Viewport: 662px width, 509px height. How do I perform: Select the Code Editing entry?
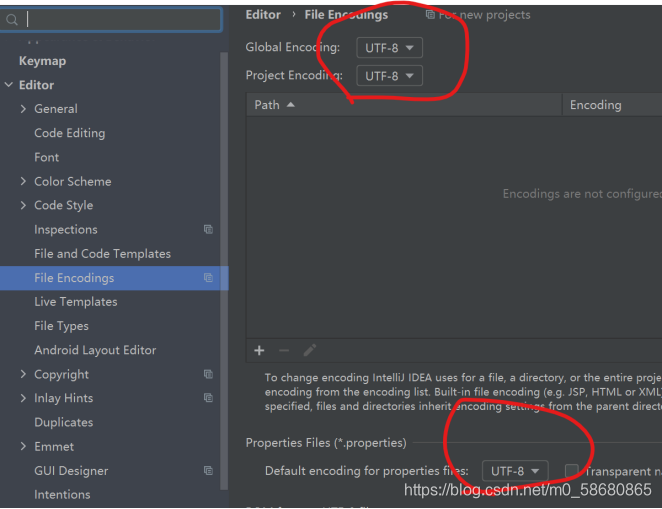click(70, 133)
